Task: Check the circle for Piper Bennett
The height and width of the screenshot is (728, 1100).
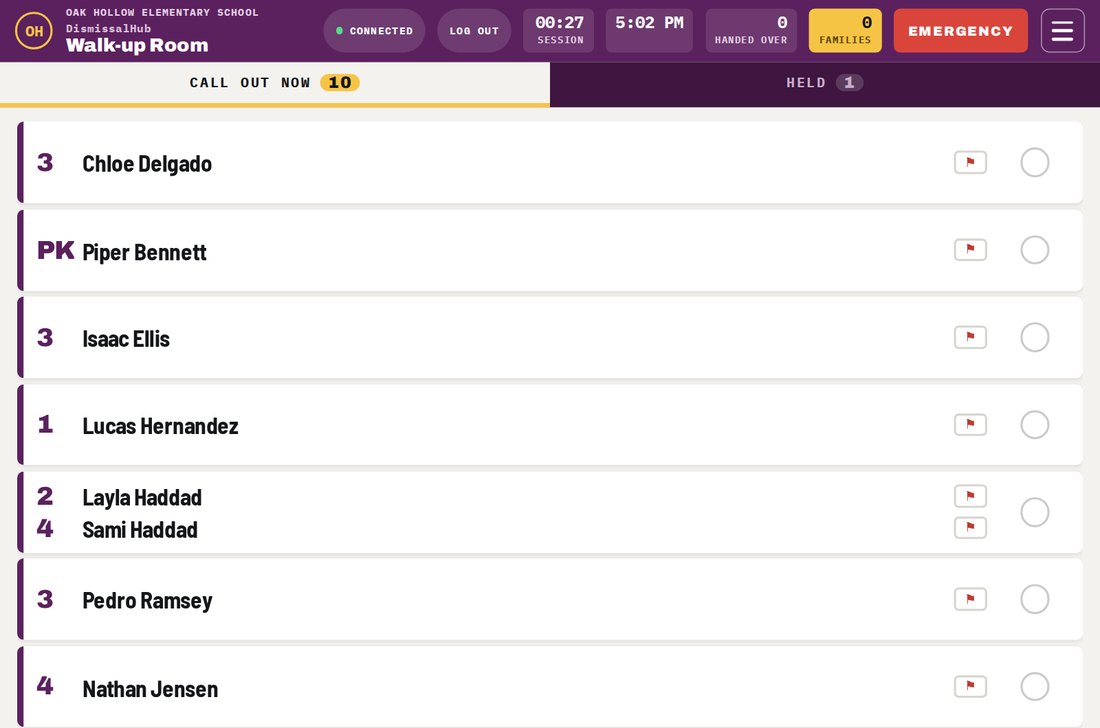Action: pos(1035,250)
